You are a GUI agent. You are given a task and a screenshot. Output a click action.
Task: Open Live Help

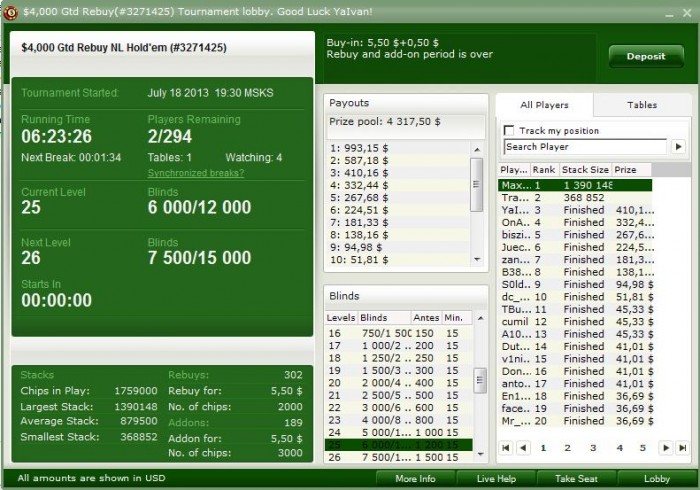click(496, 479)
